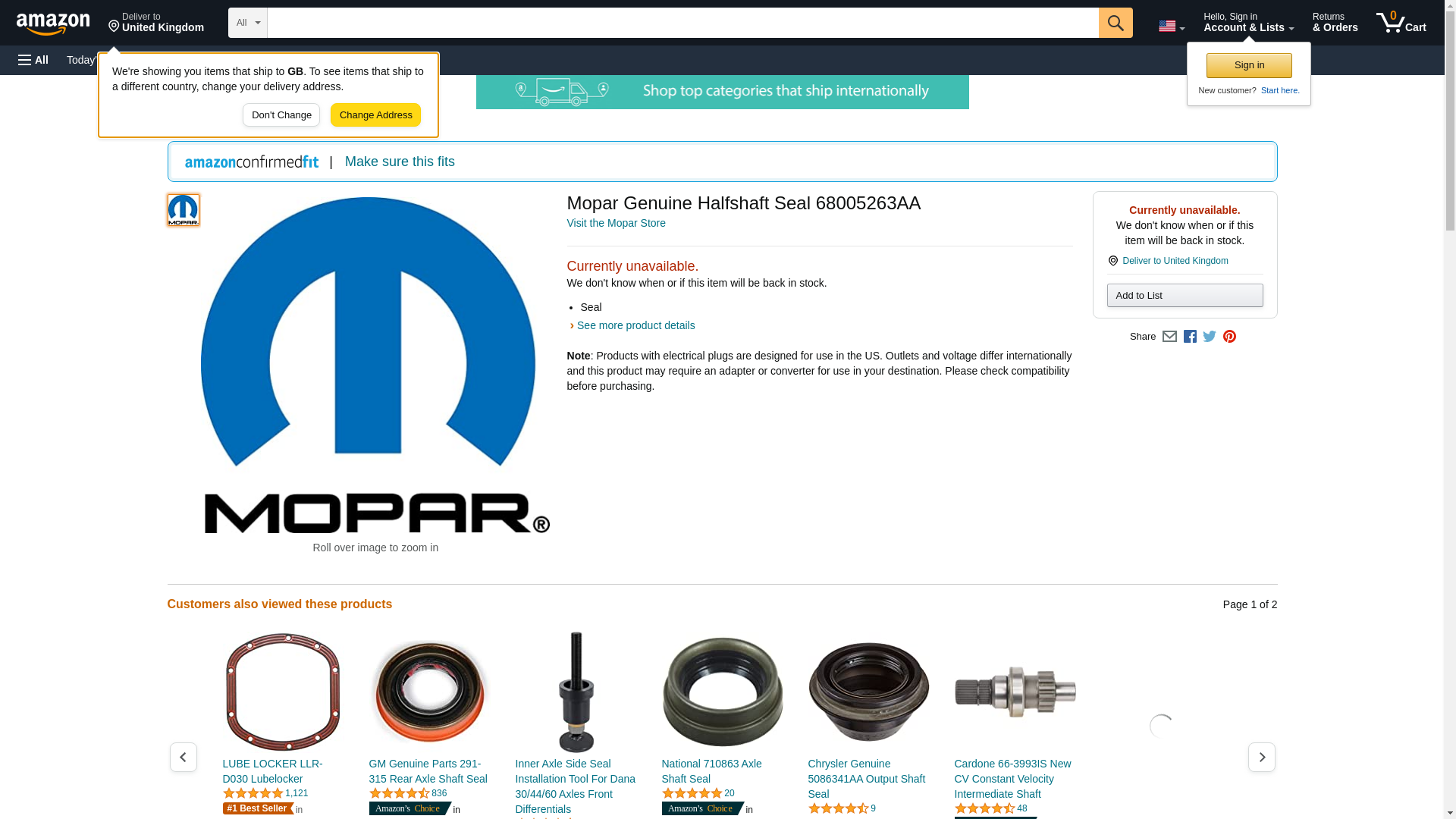Click the Change Address button

(x=375, y=115)
